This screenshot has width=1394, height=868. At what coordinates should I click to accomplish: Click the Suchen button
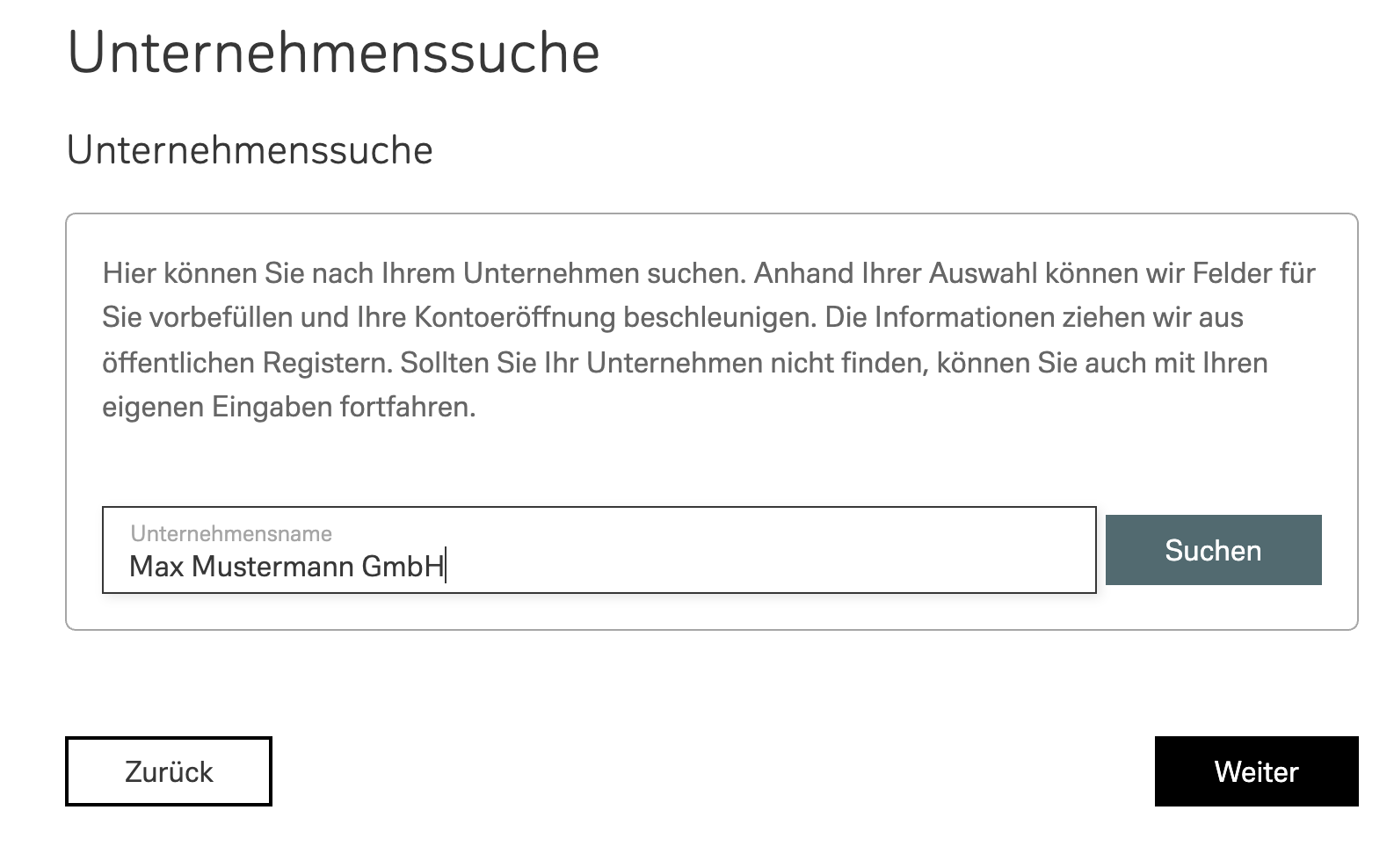(1213, 550)
